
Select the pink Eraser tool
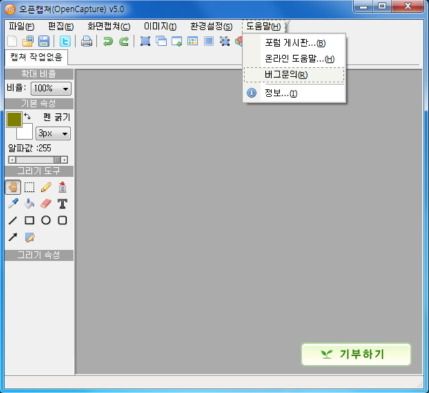(46, 204)
